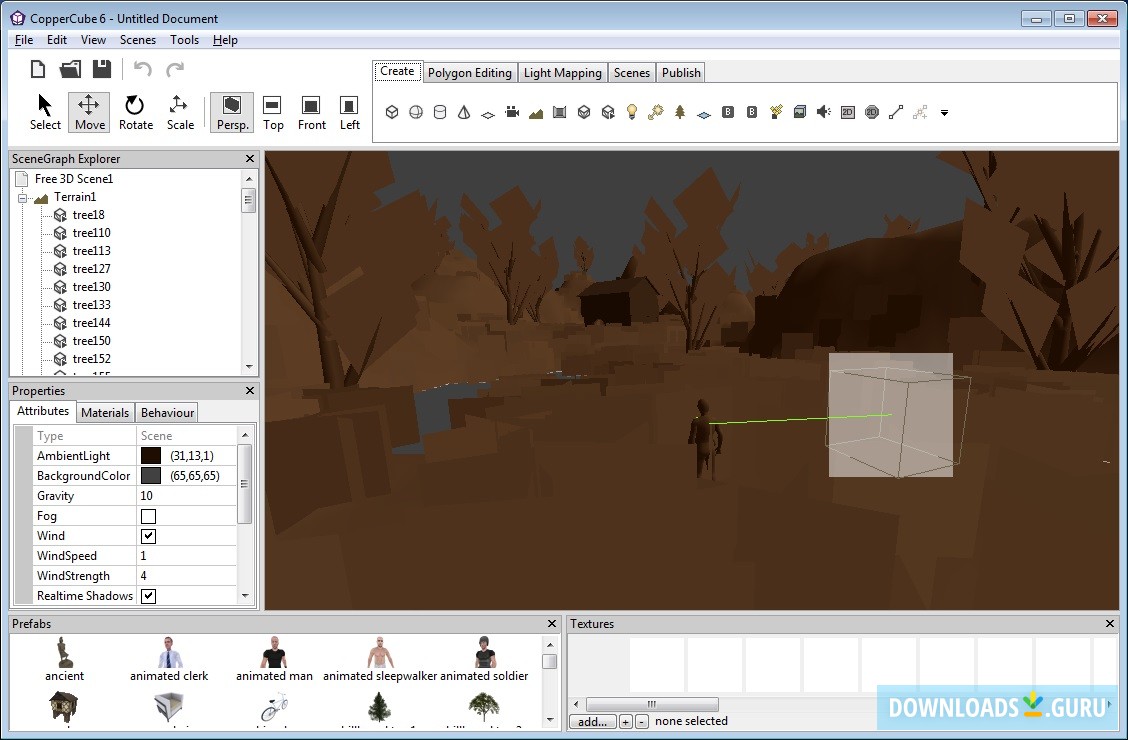Collapse the Terrain1 tree node
The image size is (1128, 740).
[x=22, y=198]
